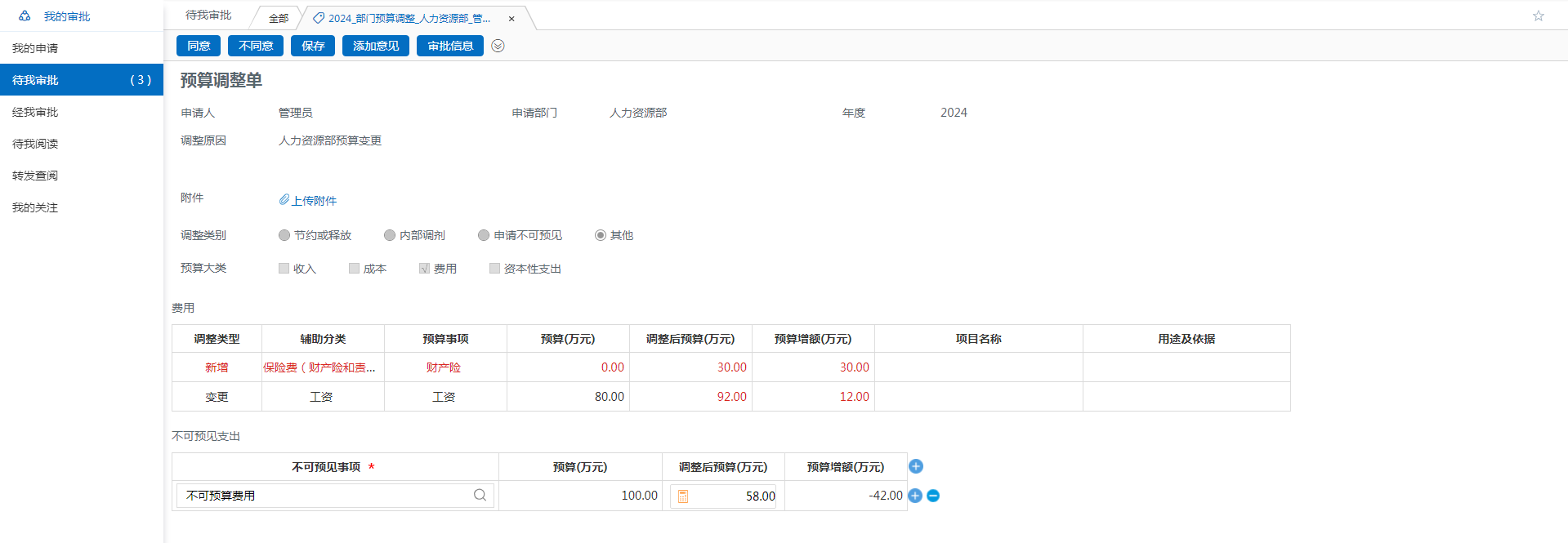
Task: Toggle the 费用 checkbox
Action: coord(424,269)
